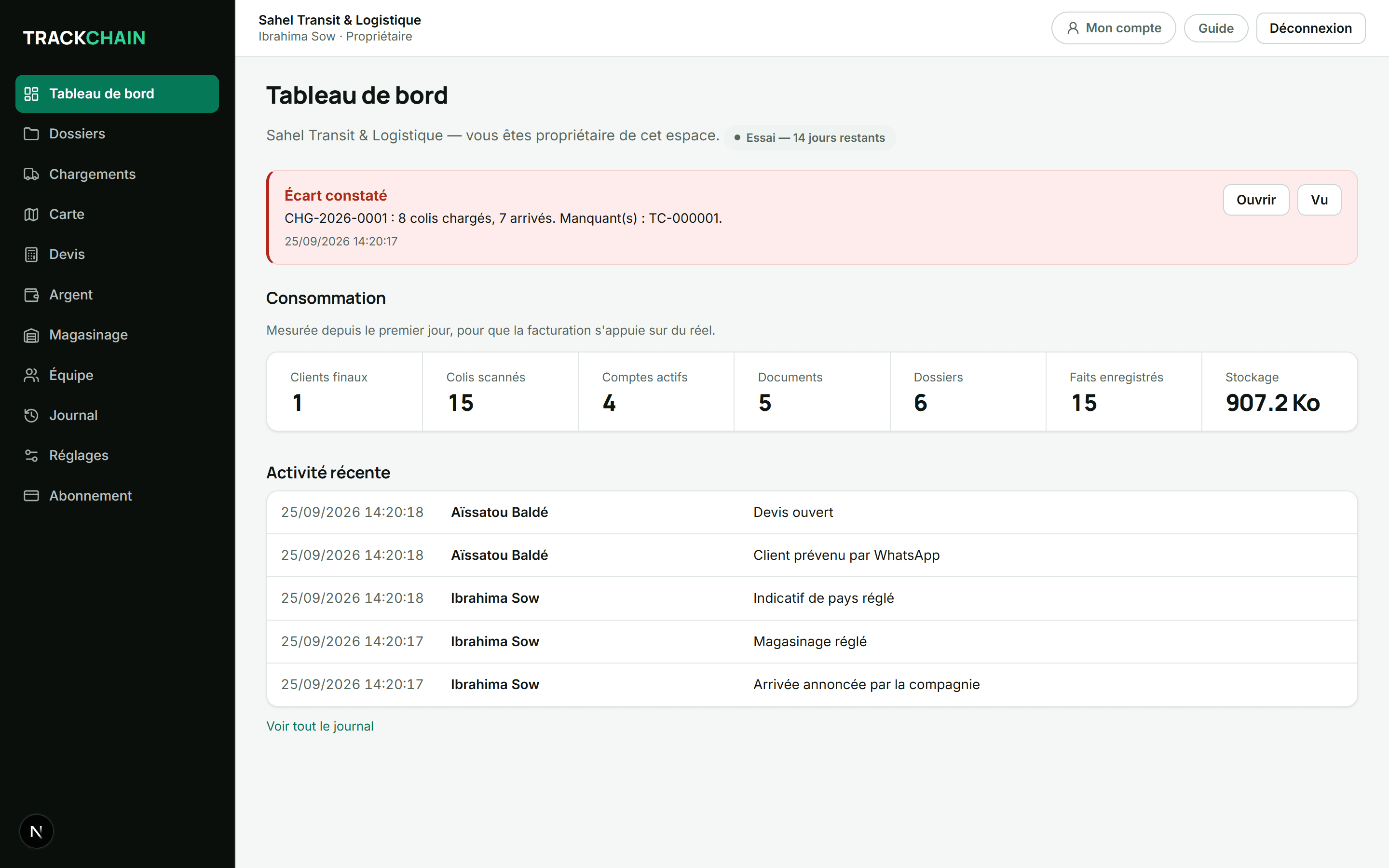The height and width of the screenshot is (868, 1389).
Task: Click the Clients finaux stat card
Action: [344, 392]
